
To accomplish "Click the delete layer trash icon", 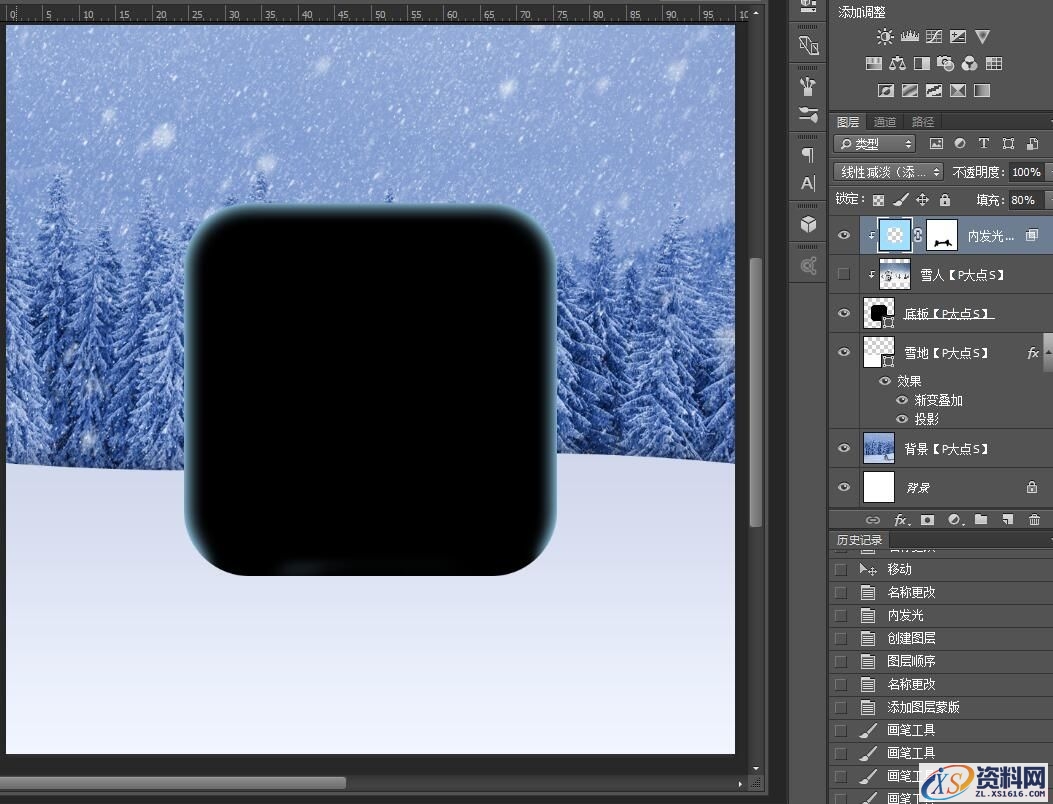I will 1034,520.
